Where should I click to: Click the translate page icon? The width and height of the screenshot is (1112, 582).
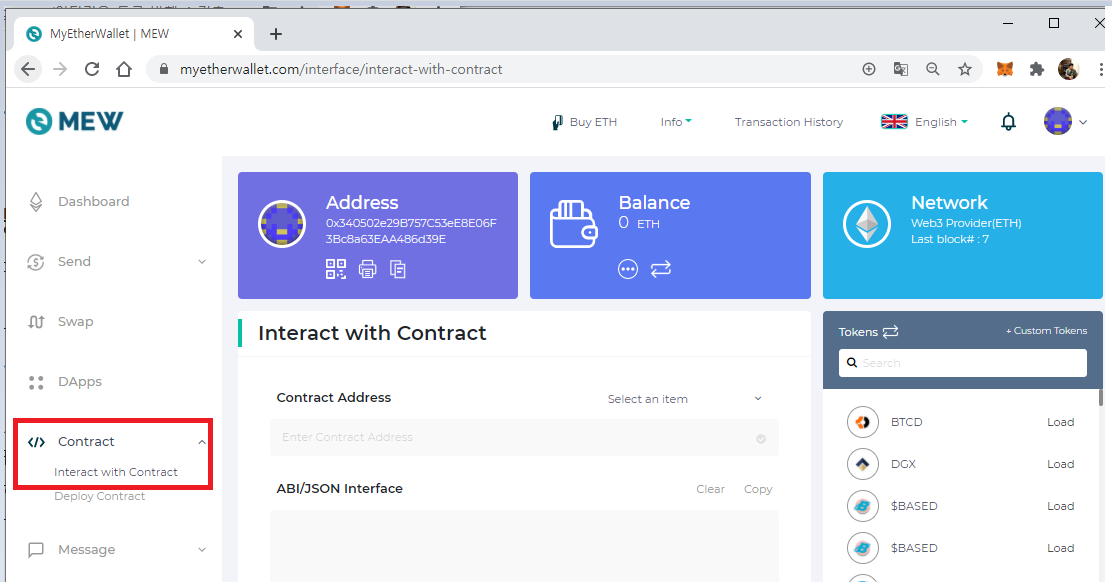[901, 69]
